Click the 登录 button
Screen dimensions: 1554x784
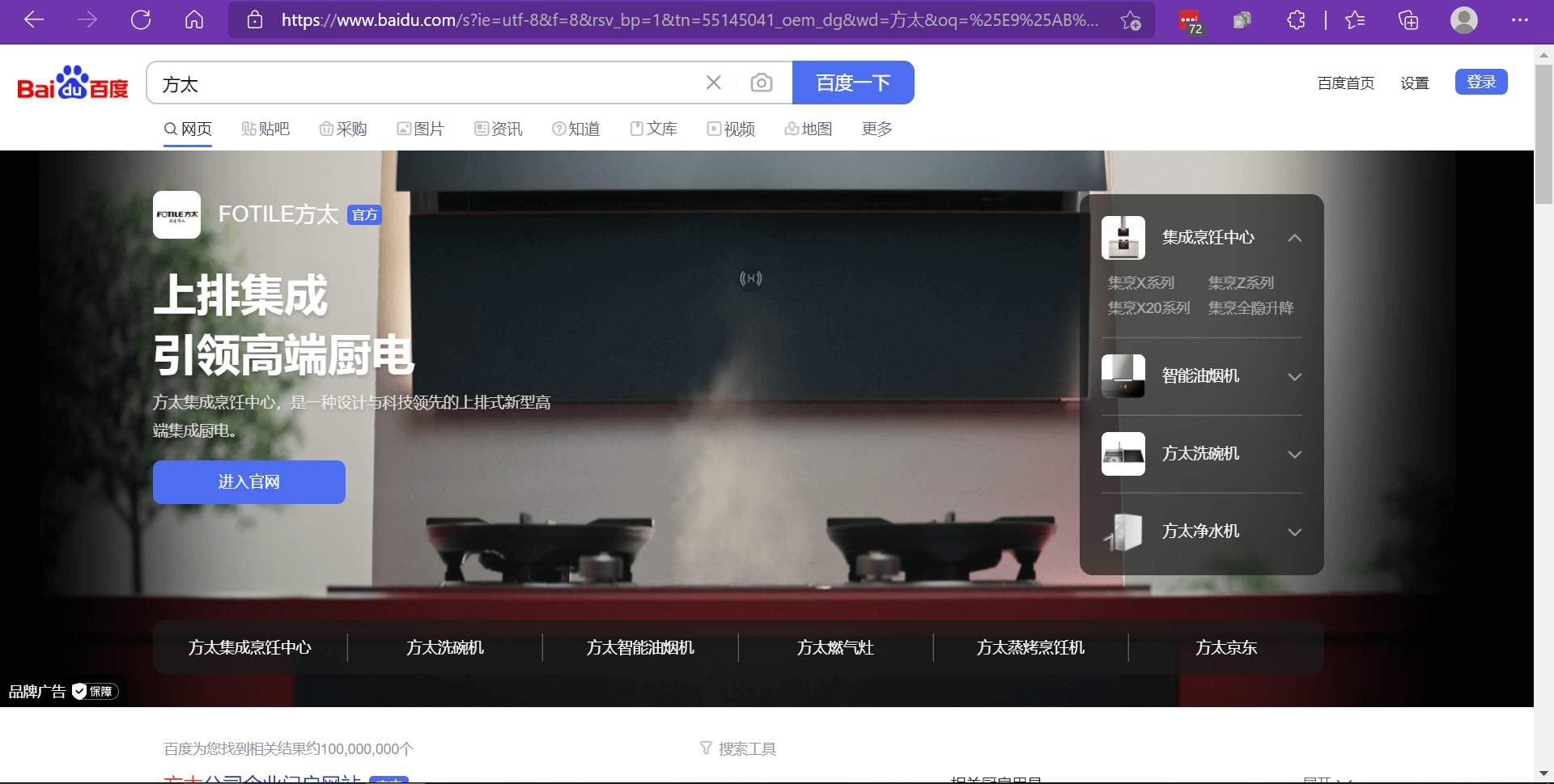pyautogui.click(x=1481, y=82)
